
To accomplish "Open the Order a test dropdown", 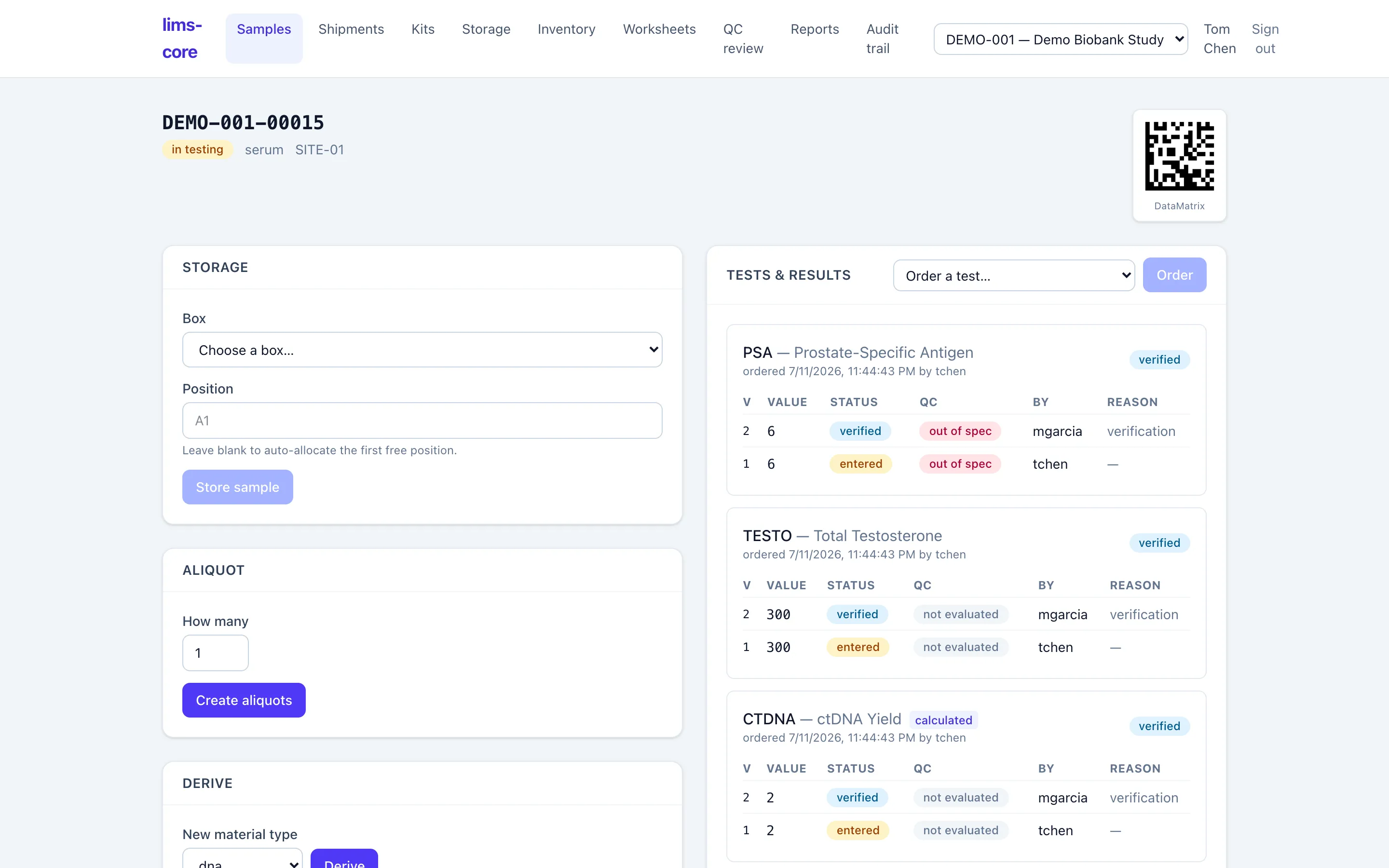I will click(1014, 275).
